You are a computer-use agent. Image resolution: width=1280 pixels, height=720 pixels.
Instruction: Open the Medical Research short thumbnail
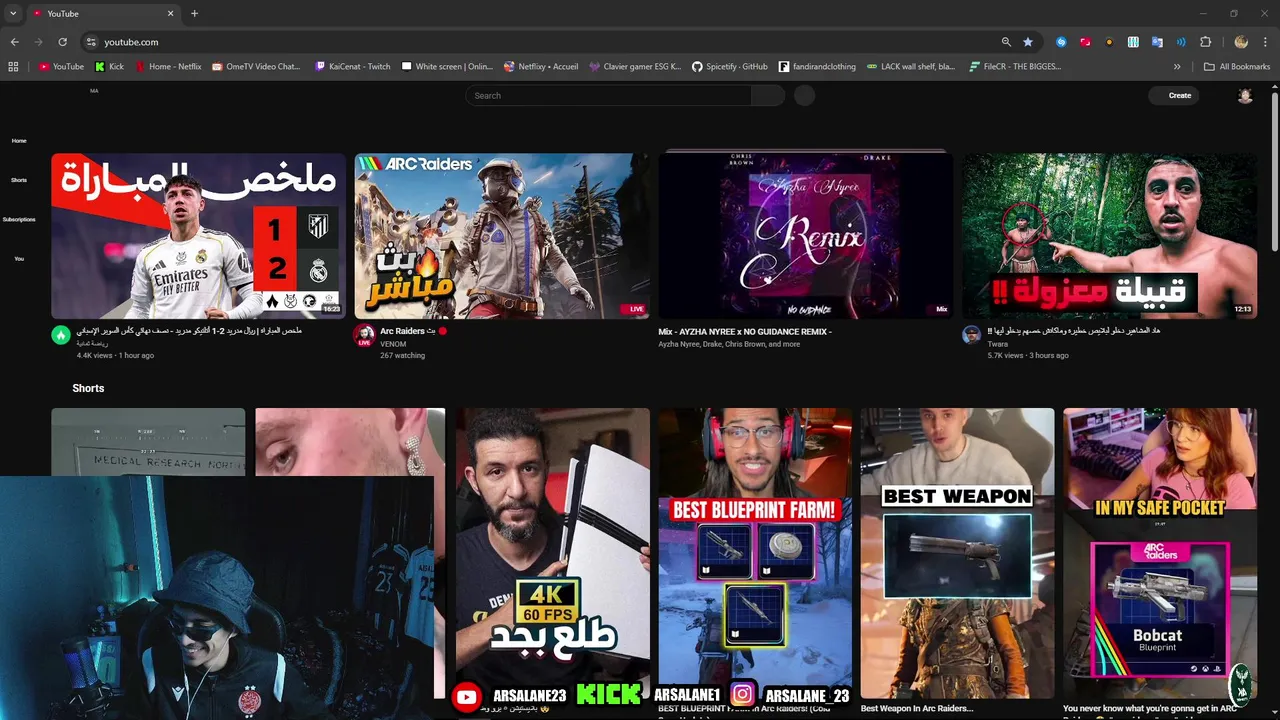click(x=148, y=441)
